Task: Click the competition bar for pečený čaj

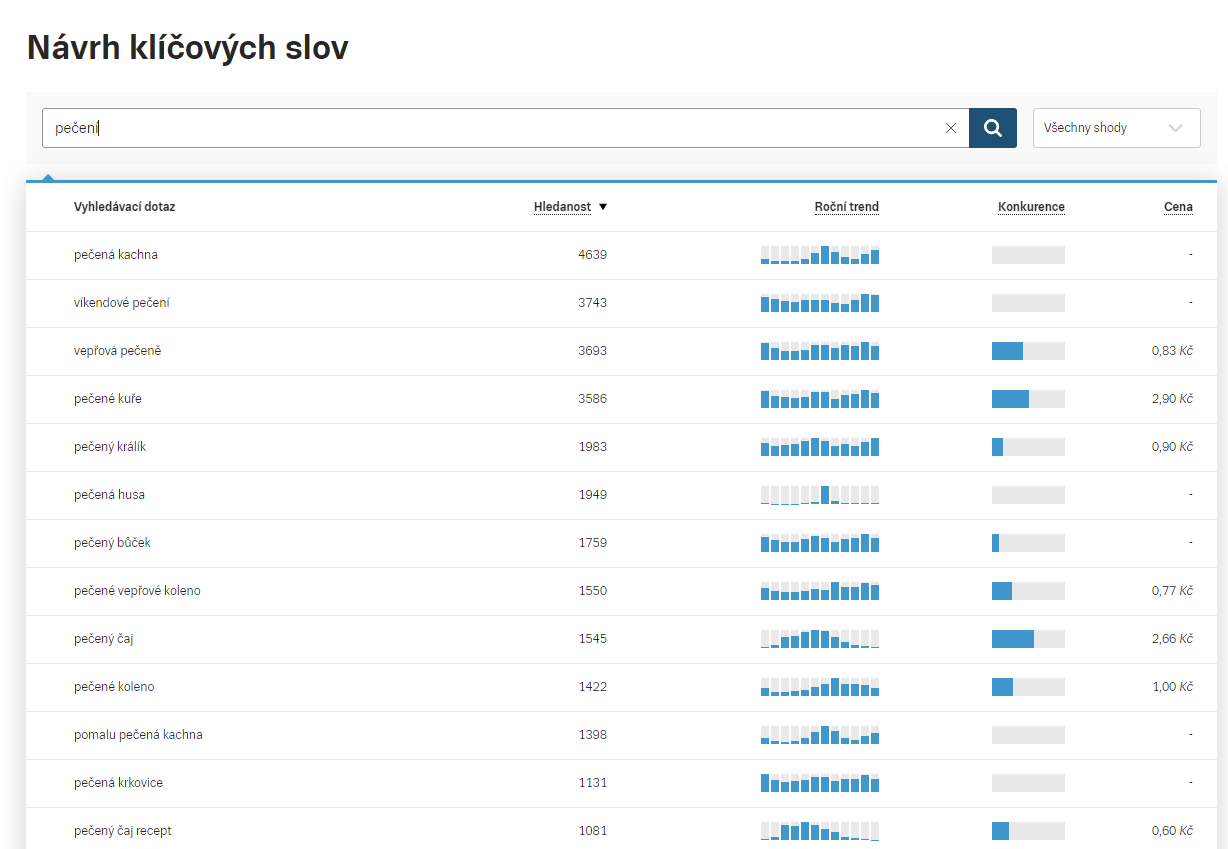Action: 1028,639
